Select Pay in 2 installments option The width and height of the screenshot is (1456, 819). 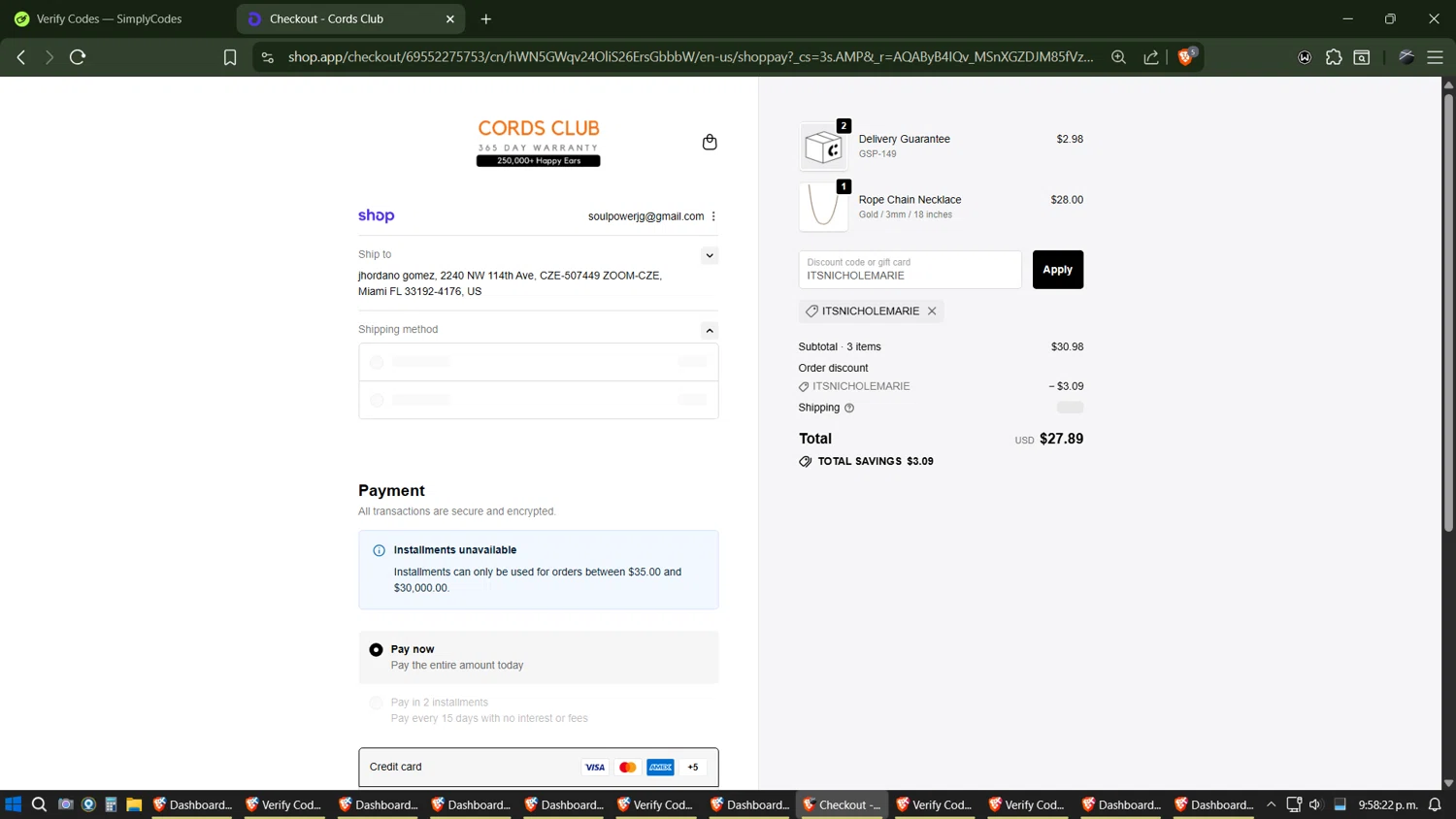pos(376,703)
